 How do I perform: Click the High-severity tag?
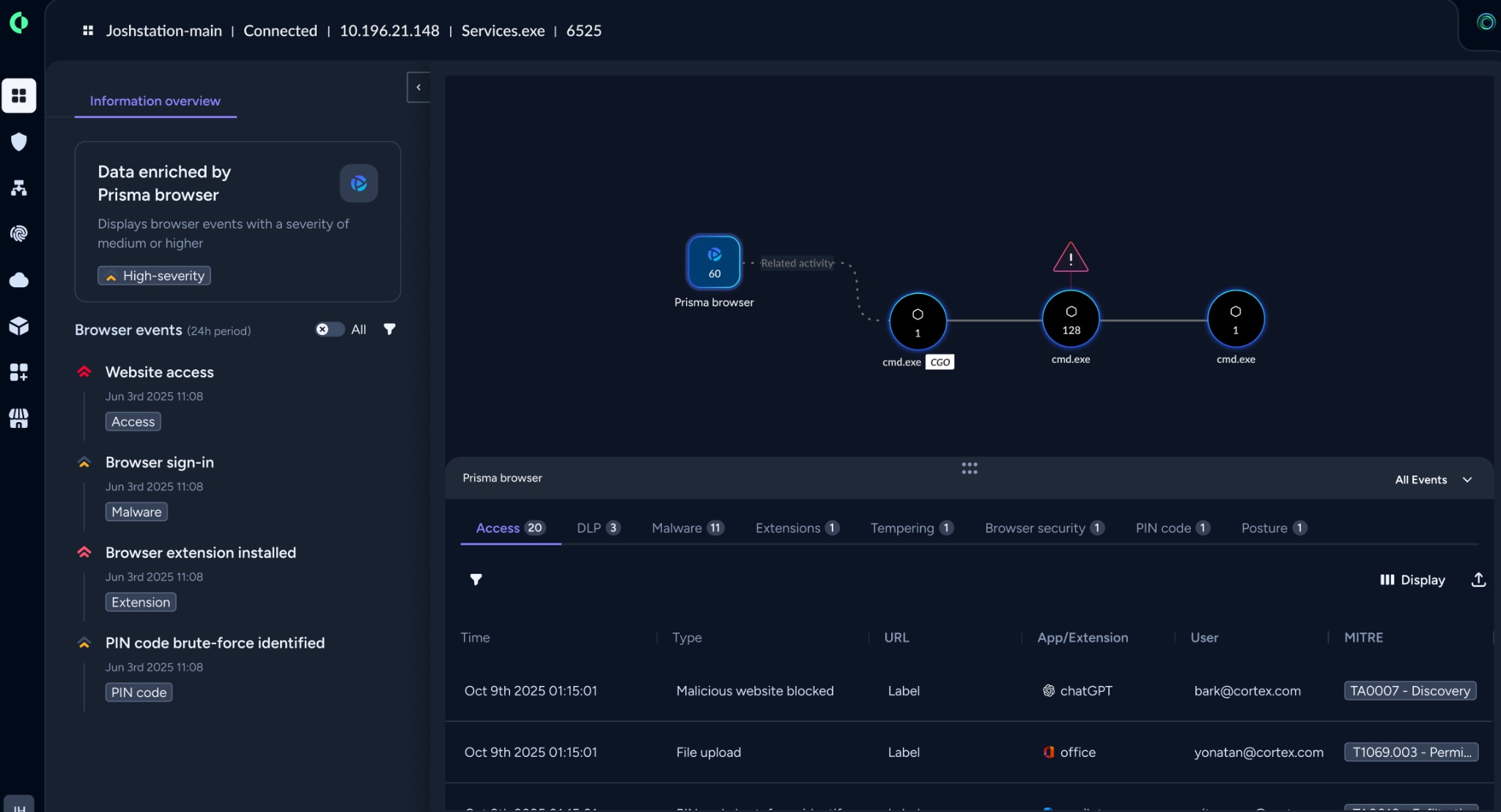click(155, 276)
